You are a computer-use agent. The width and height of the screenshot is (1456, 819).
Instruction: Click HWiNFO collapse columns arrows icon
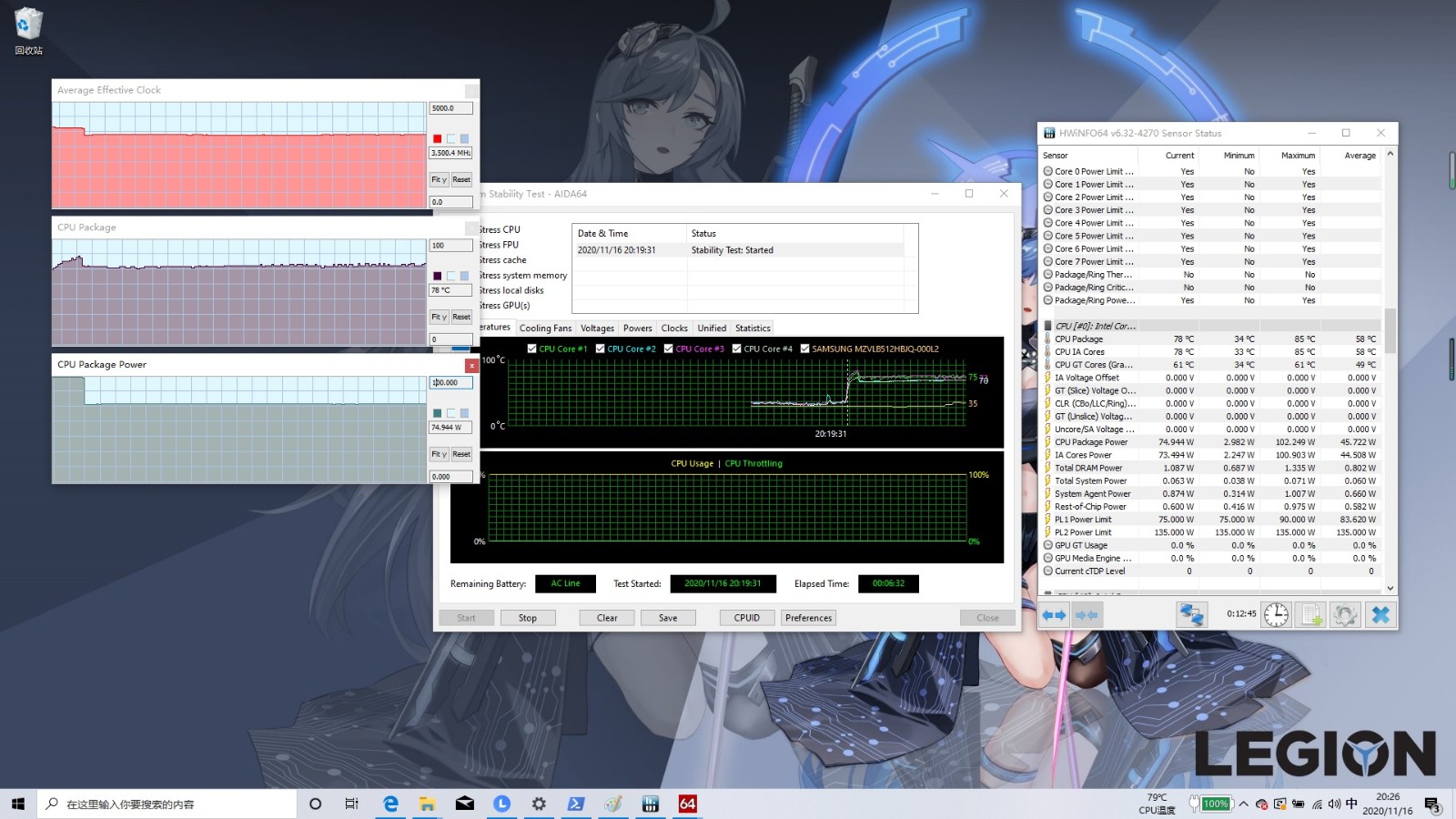(x=1087, y=615)
